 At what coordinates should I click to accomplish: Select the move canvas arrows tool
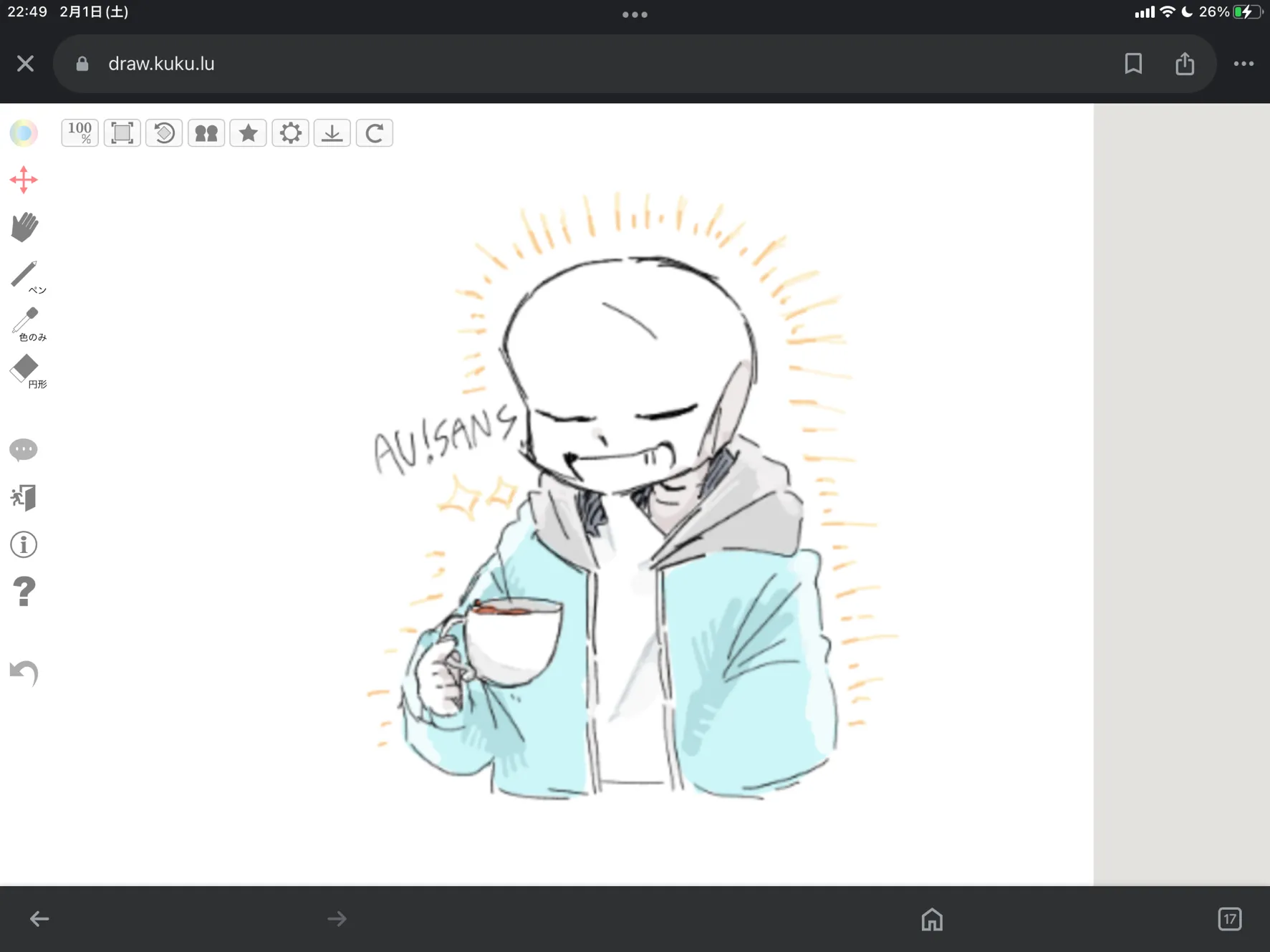pos(24,180)
